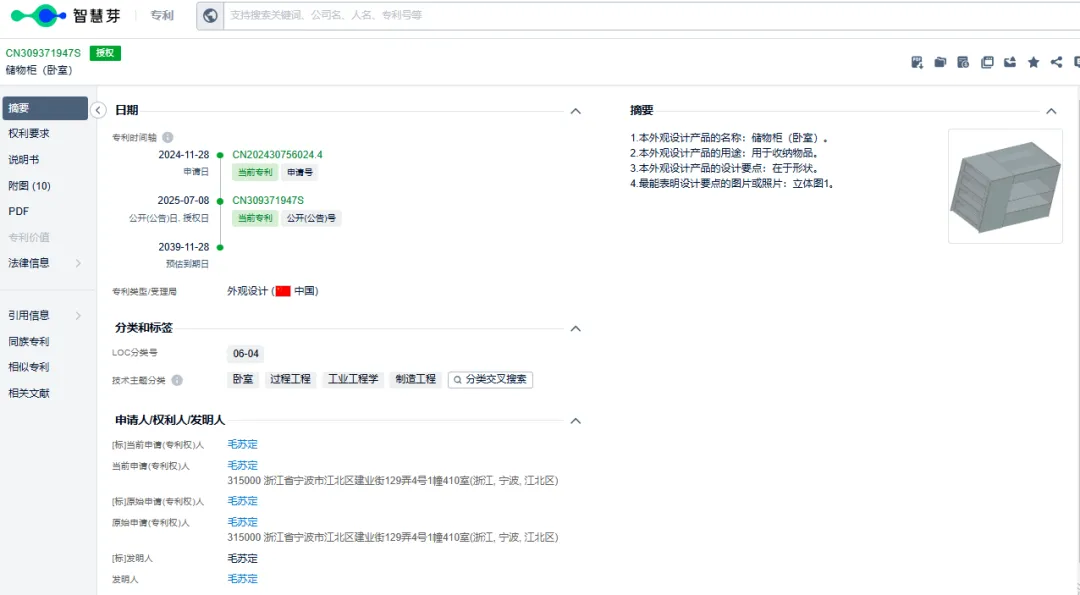Click the 2025-07-08 timeline dot
The height and width of the screenshot is (595, 1080).
pyautogui.click(x=220, y=201)
